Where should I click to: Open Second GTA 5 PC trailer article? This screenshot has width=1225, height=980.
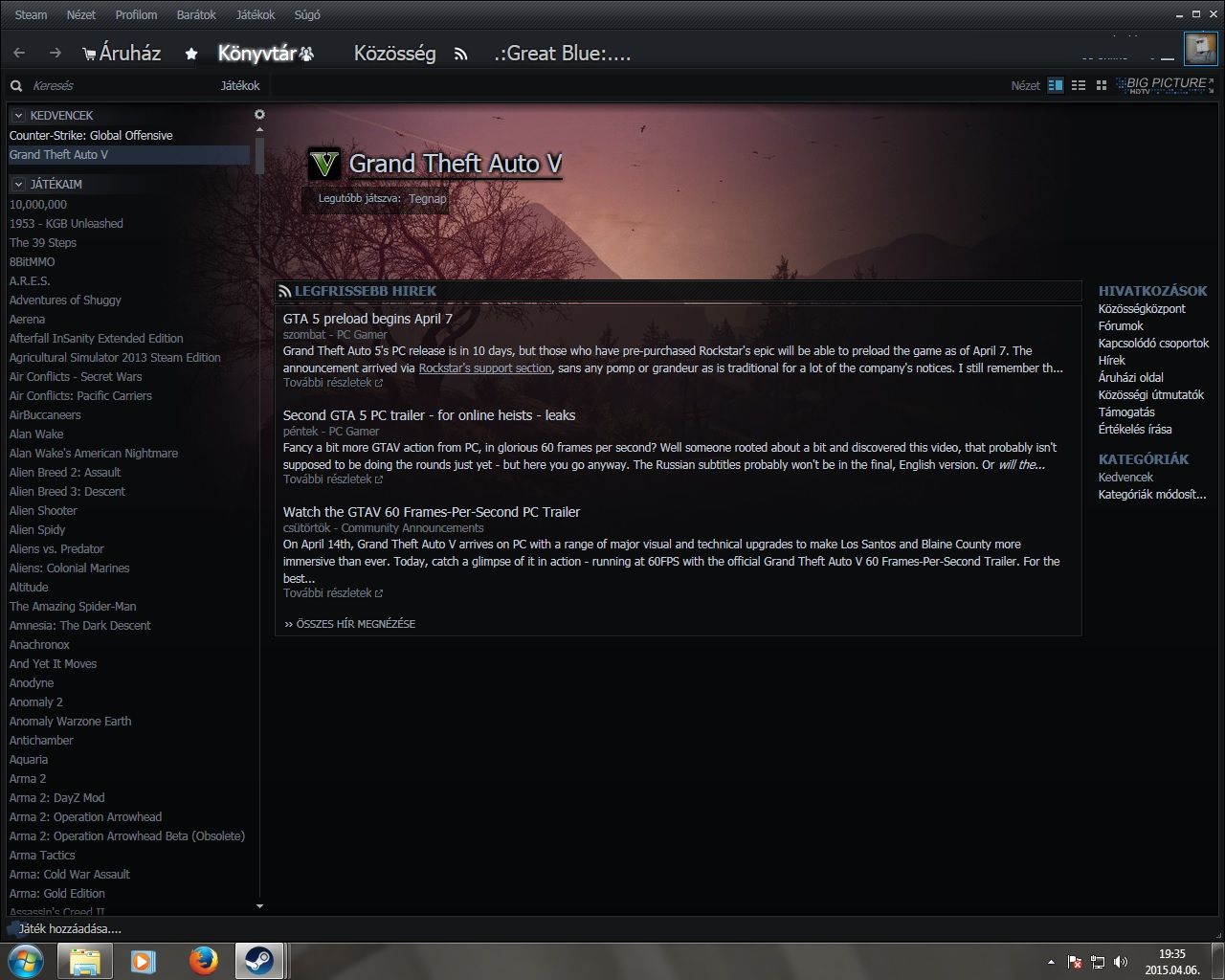(x=429, y=415)
